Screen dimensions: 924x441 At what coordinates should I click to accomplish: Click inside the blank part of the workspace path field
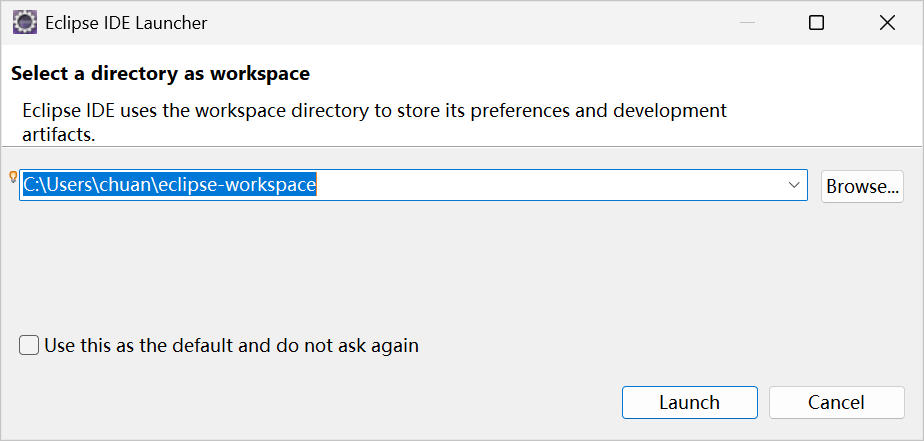[x=548, y=185]
